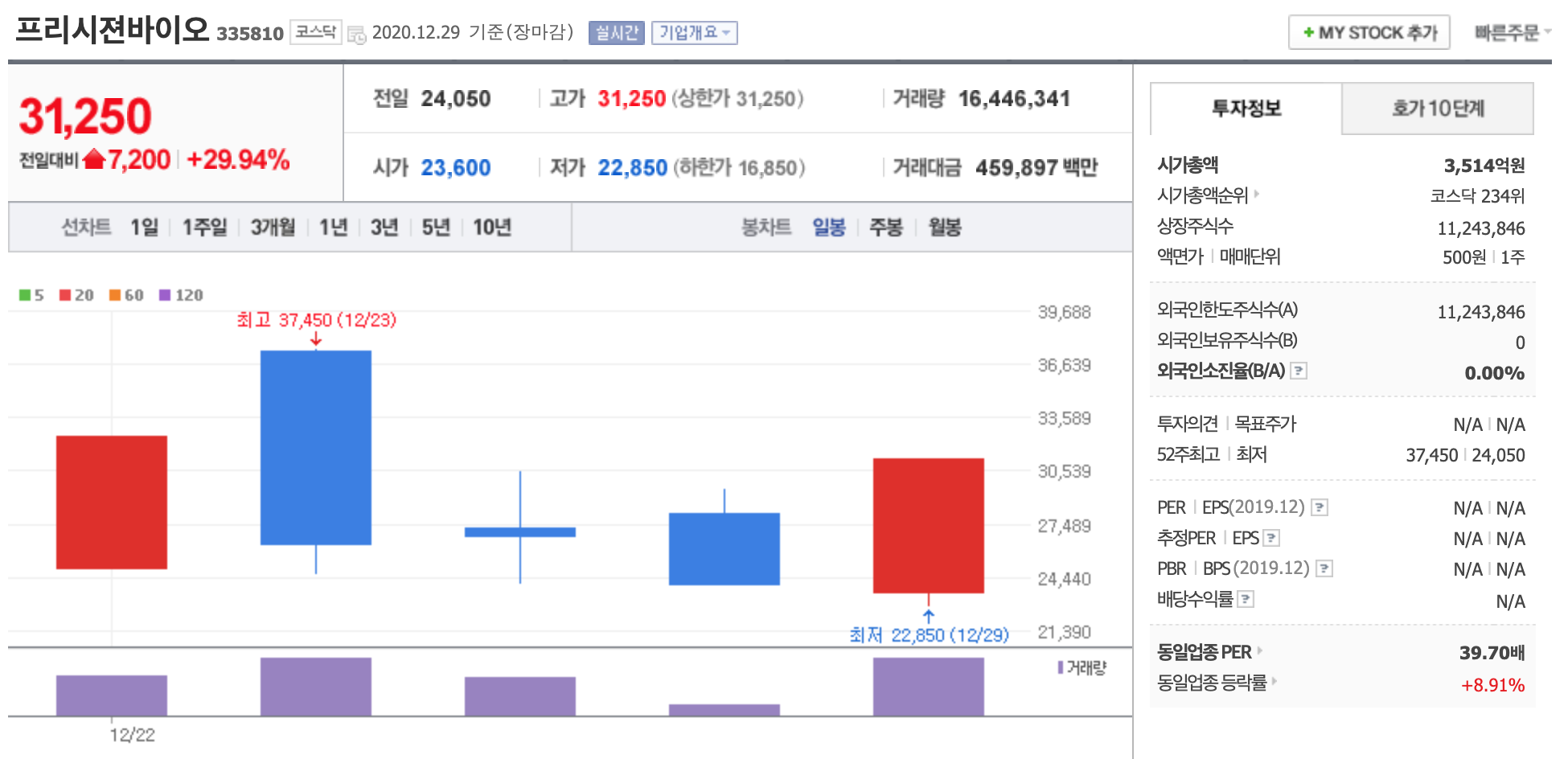Click the tall blue candlestick at 12/23 high
The width and height of the screenshot is (1568, 759).
pos(316,448)
